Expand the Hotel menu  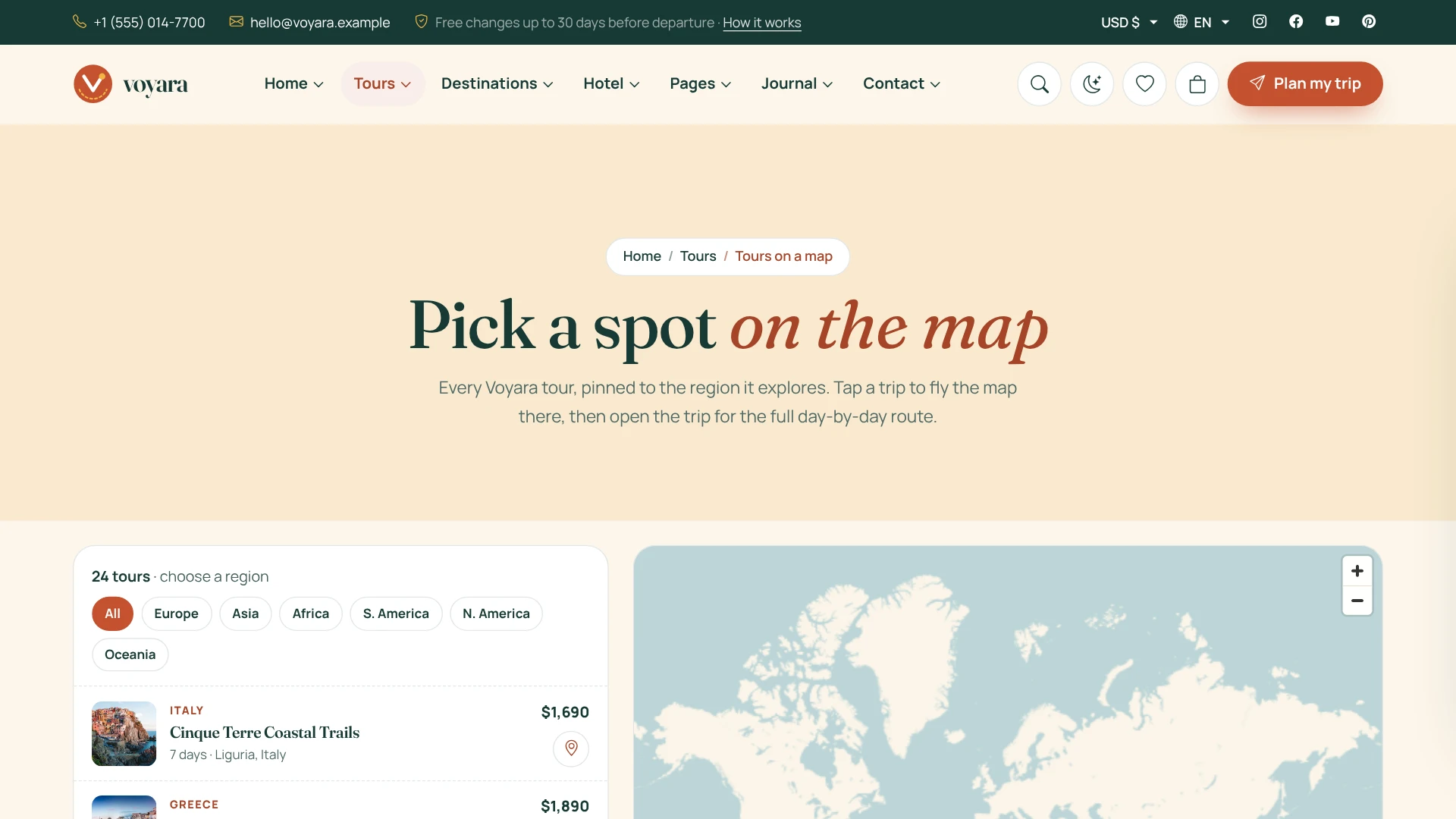611,84
